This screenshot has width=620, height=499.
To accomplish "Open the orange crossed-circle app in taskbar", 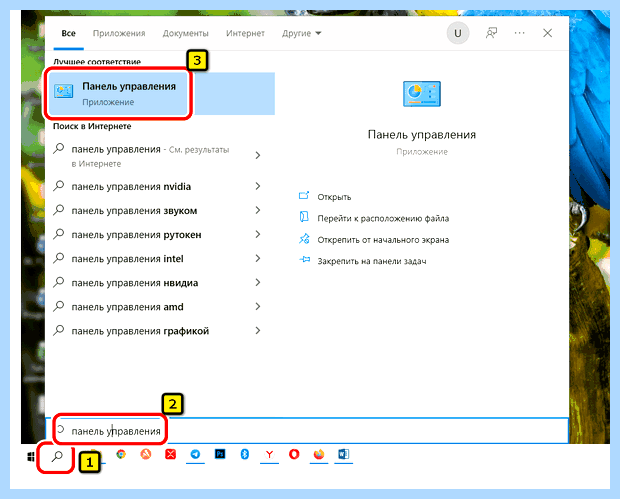I will click(146, 454).
